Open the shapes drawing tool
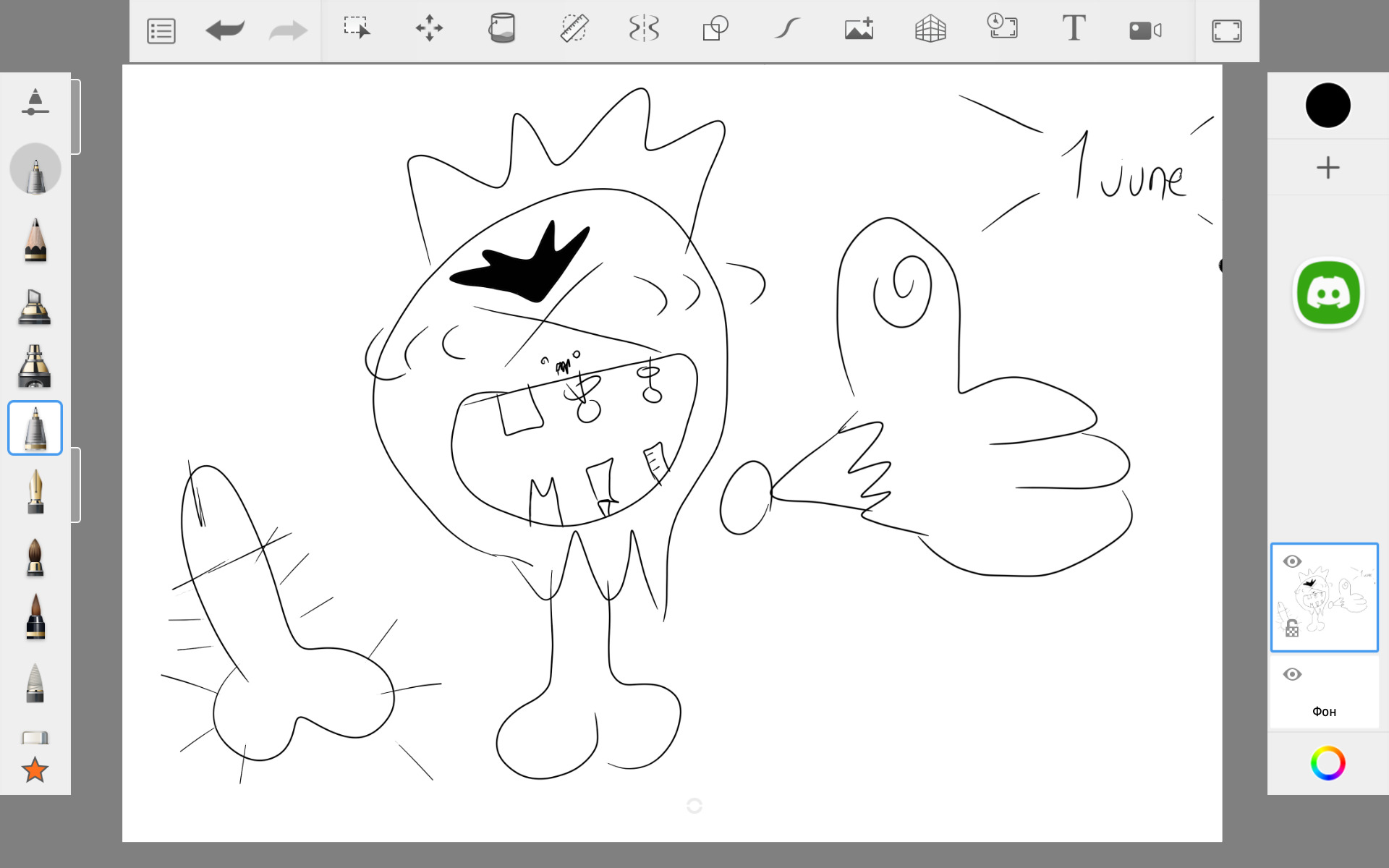Screen dimensions: 1389x868 pos(715,29)
